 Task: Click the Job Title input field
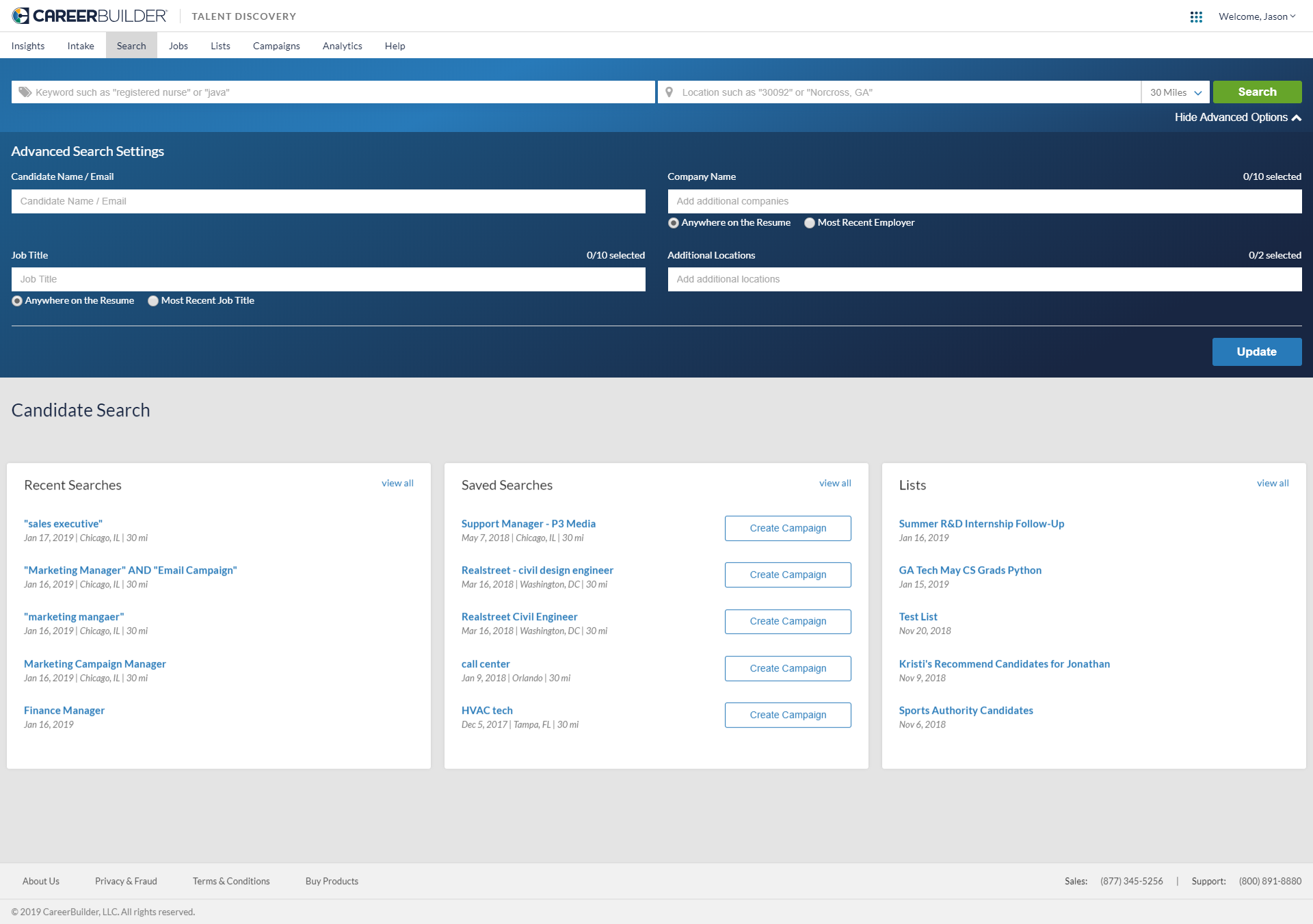tap(328, 279)
